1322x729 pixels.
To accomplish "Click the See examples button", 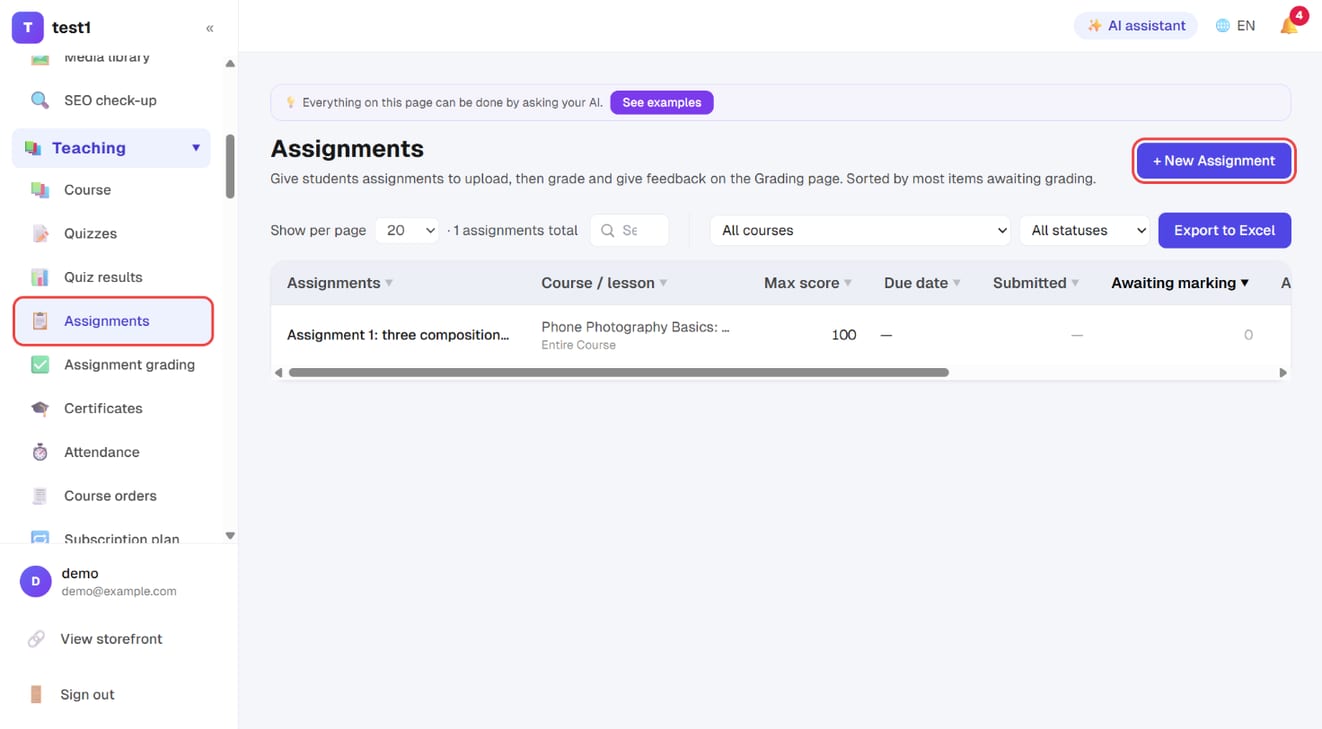I will point(662,102).
